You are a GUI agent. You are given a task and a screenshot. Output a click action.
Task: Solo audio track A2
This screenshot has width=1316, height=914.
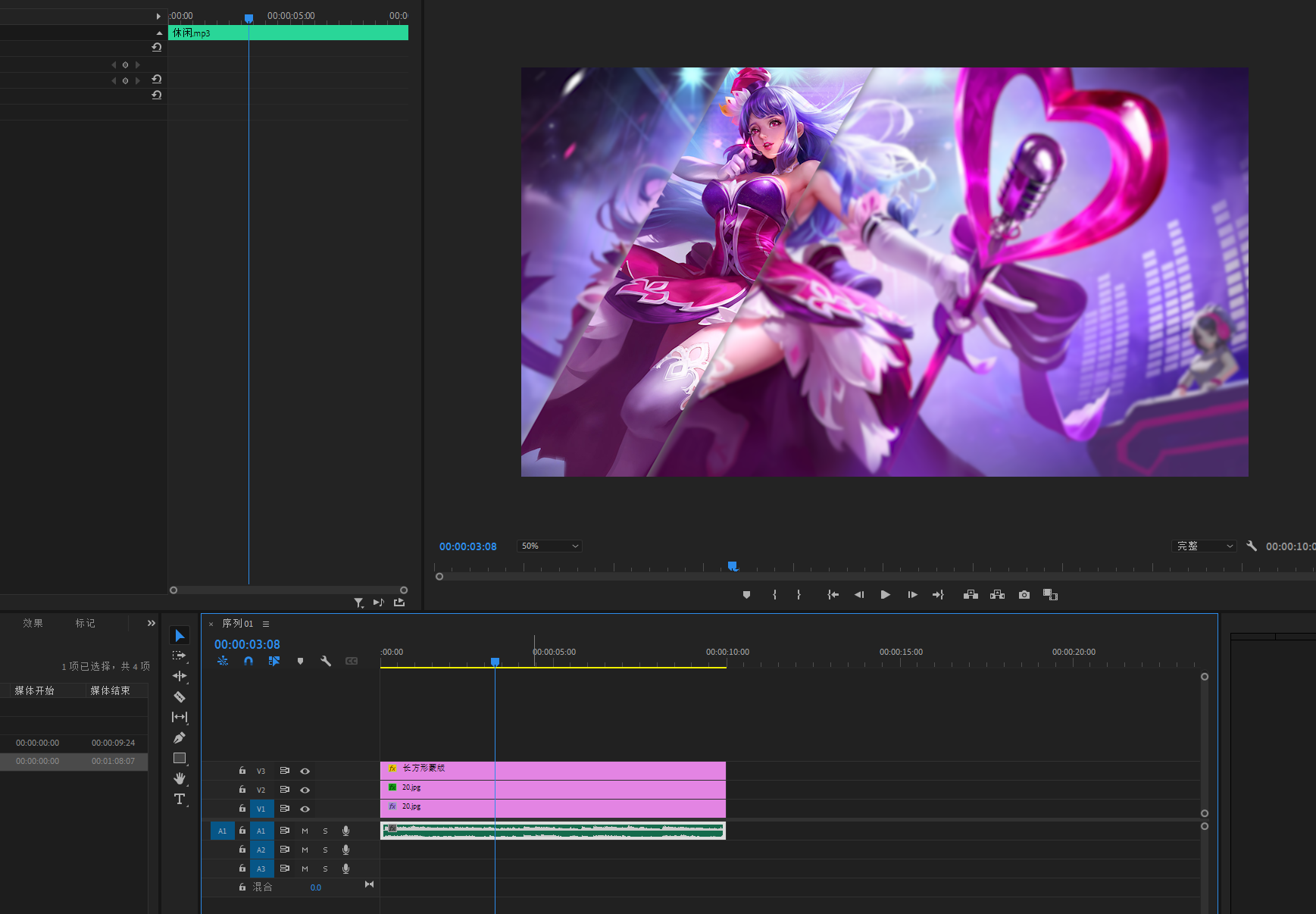[x=326, y=850]
